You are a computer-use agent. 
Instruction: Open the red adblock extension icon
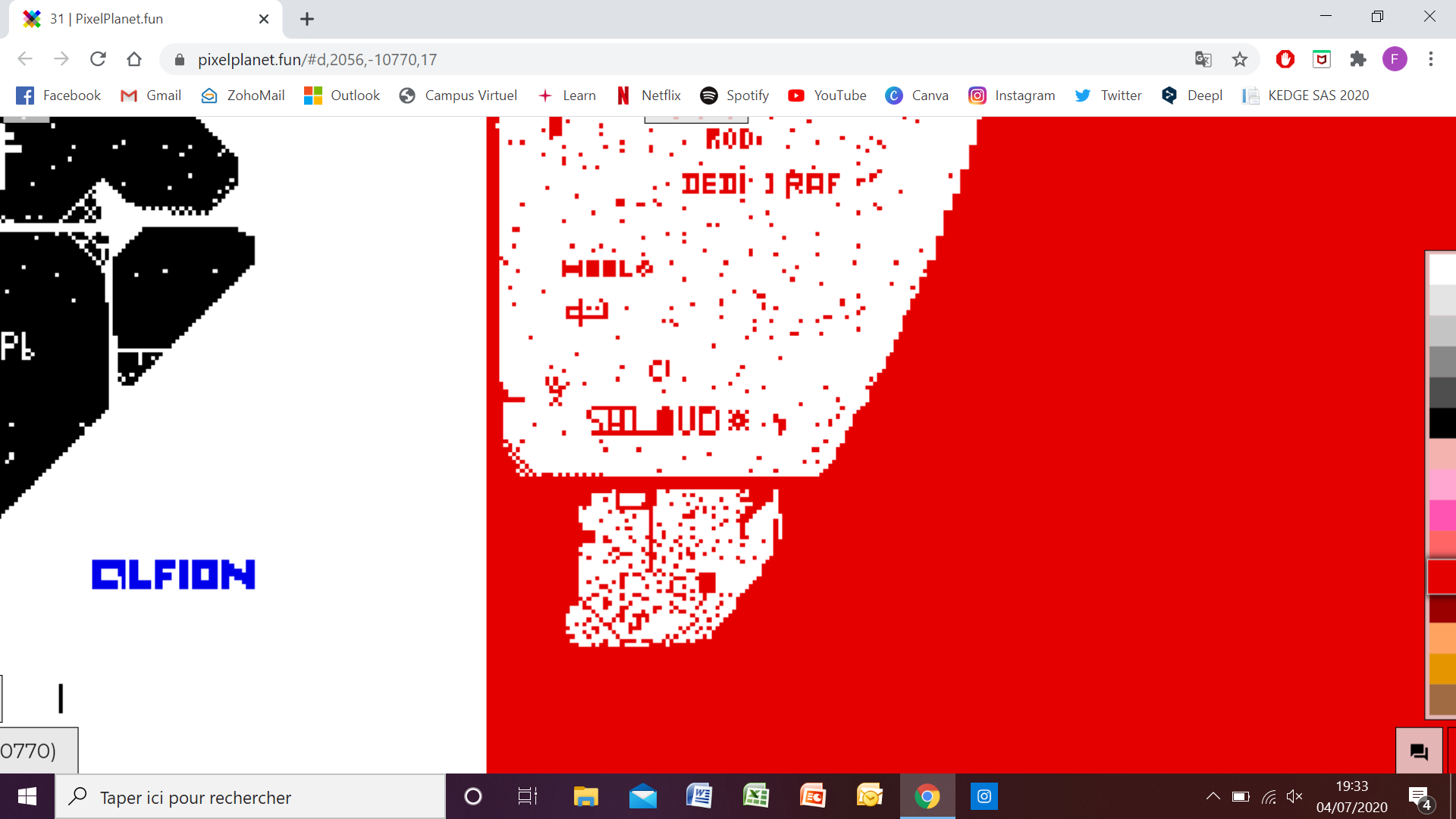[x=1285, y=59]
